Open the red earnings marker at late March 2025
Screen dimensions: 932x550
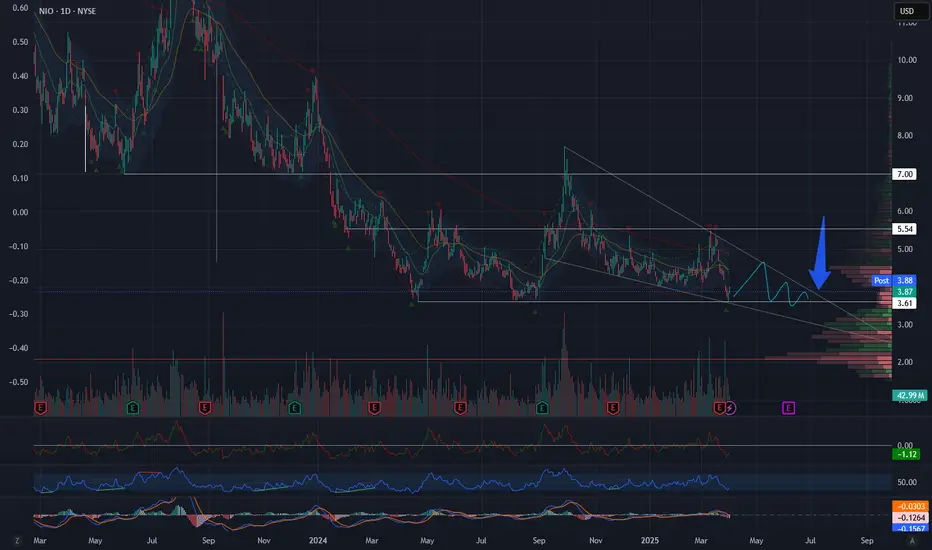tap(719, 408)
